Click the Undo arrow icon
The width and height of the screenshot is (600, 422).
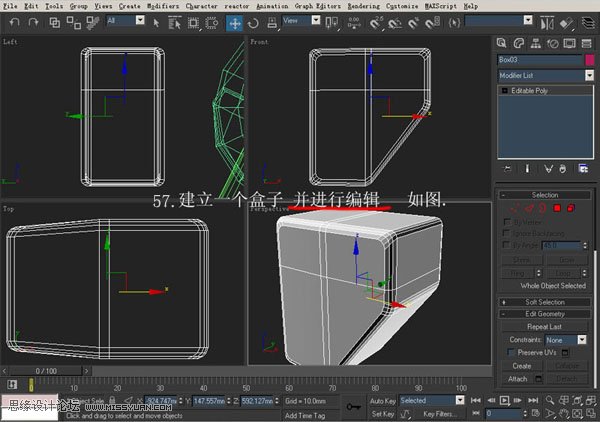coord(14,23)
